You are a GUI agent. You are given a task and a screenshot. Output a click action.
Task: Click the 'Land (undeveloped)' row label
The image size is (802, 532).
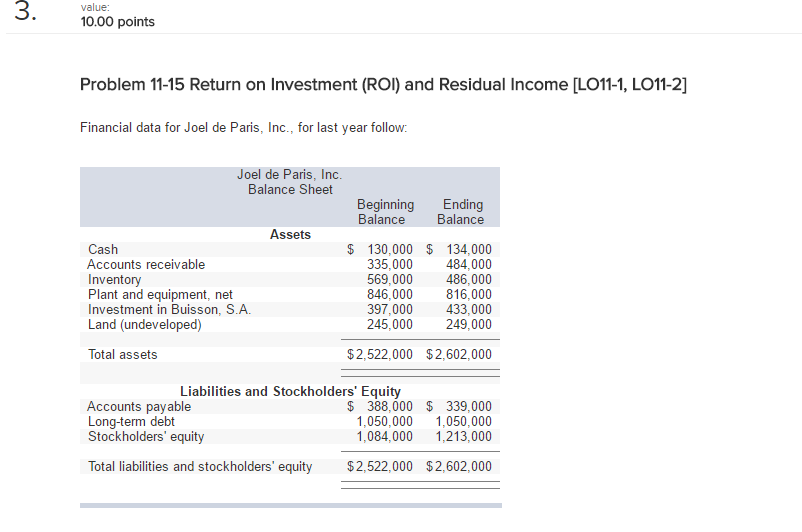pos(145,325)
